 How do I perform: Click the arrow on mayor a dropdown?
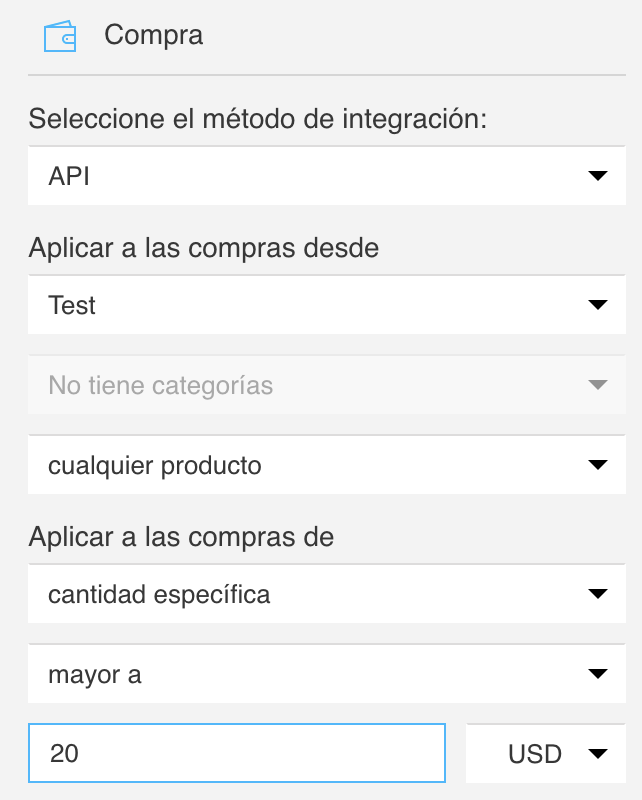598,673
